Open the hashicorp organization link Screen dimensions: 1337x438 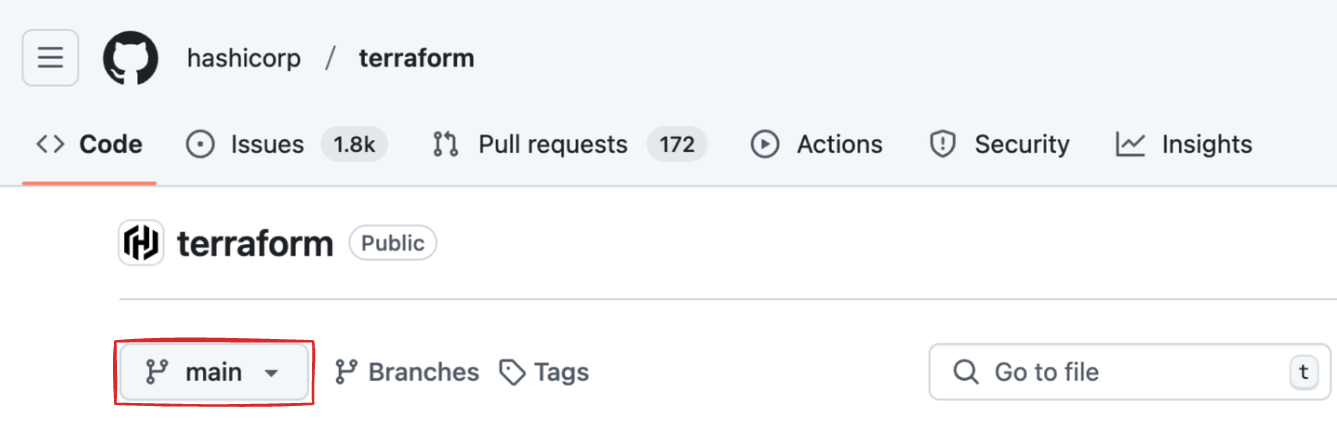pos(244,58)
